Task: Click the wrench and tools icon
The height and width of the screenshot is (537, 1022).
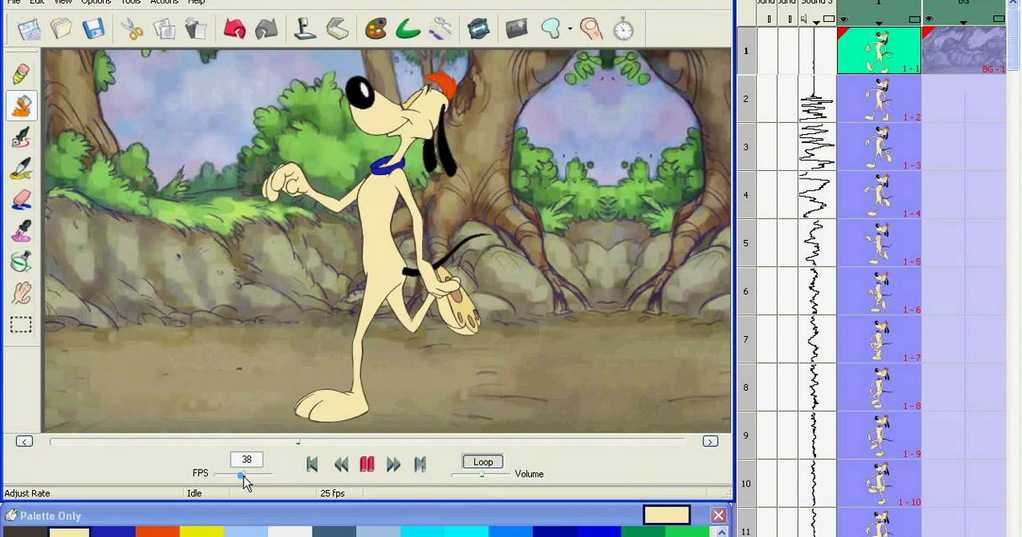Action: 441,29
